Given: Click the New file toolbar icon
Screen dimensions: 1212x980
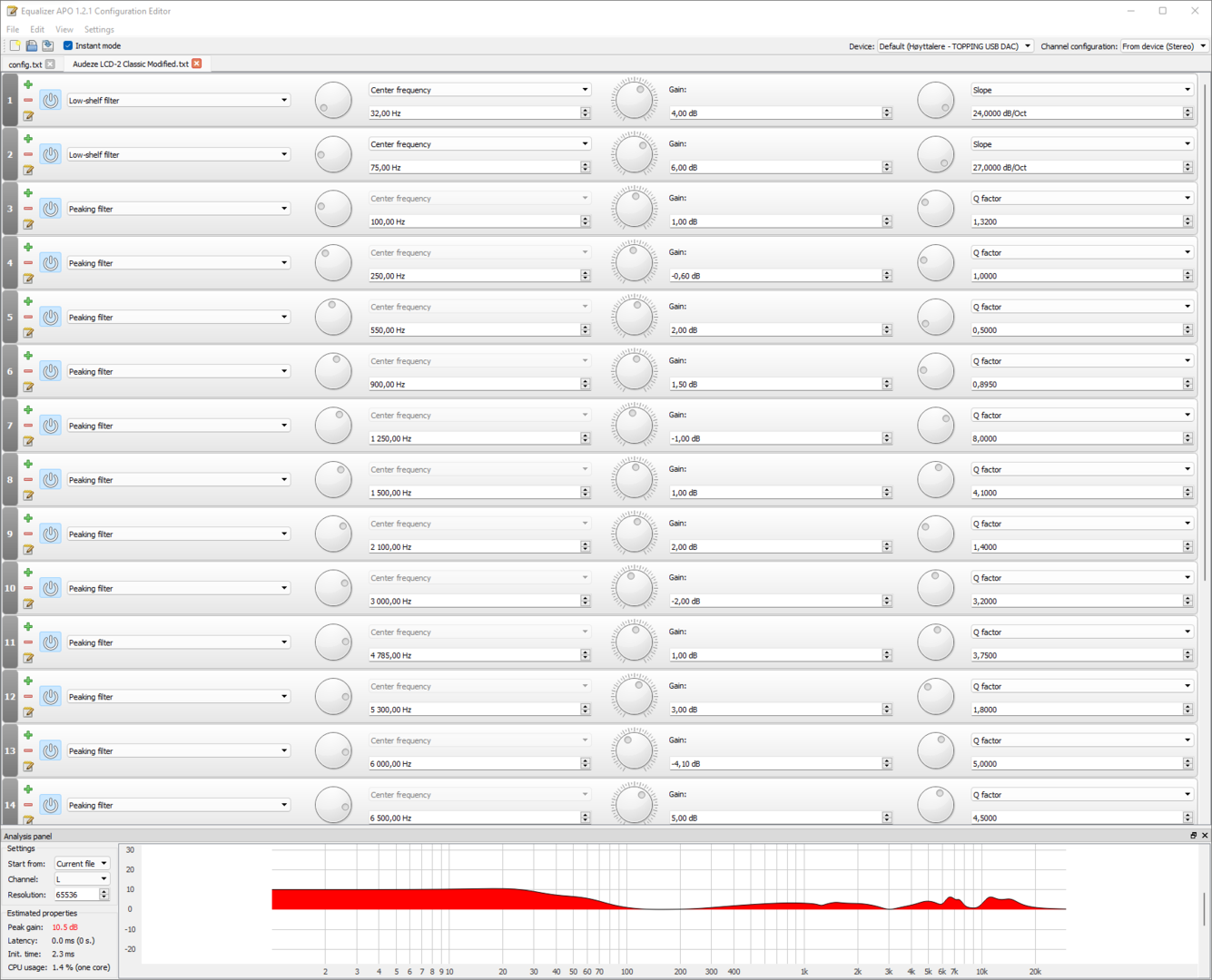Looking at the screenshot, I should pyautogui.click(x=15, y=45).
